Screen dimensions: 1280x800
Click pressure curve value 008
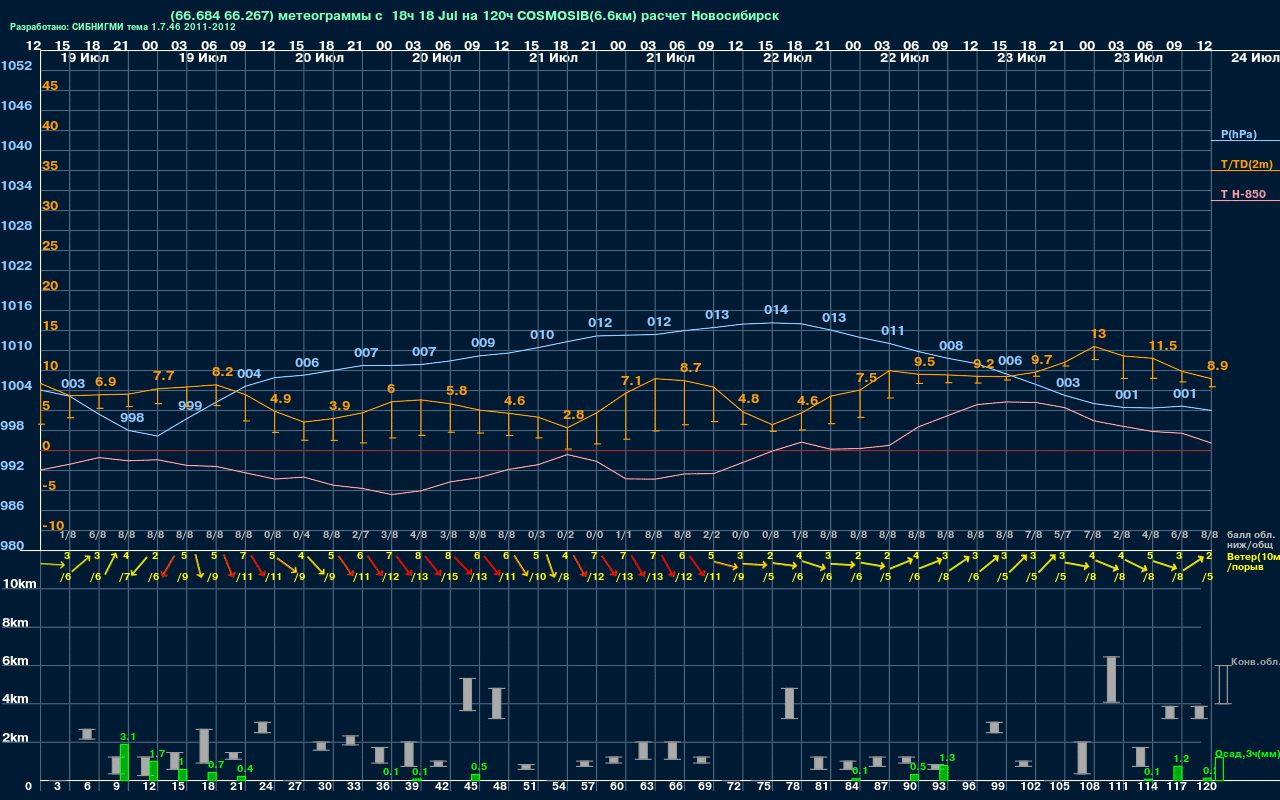(x=951, y=346)
